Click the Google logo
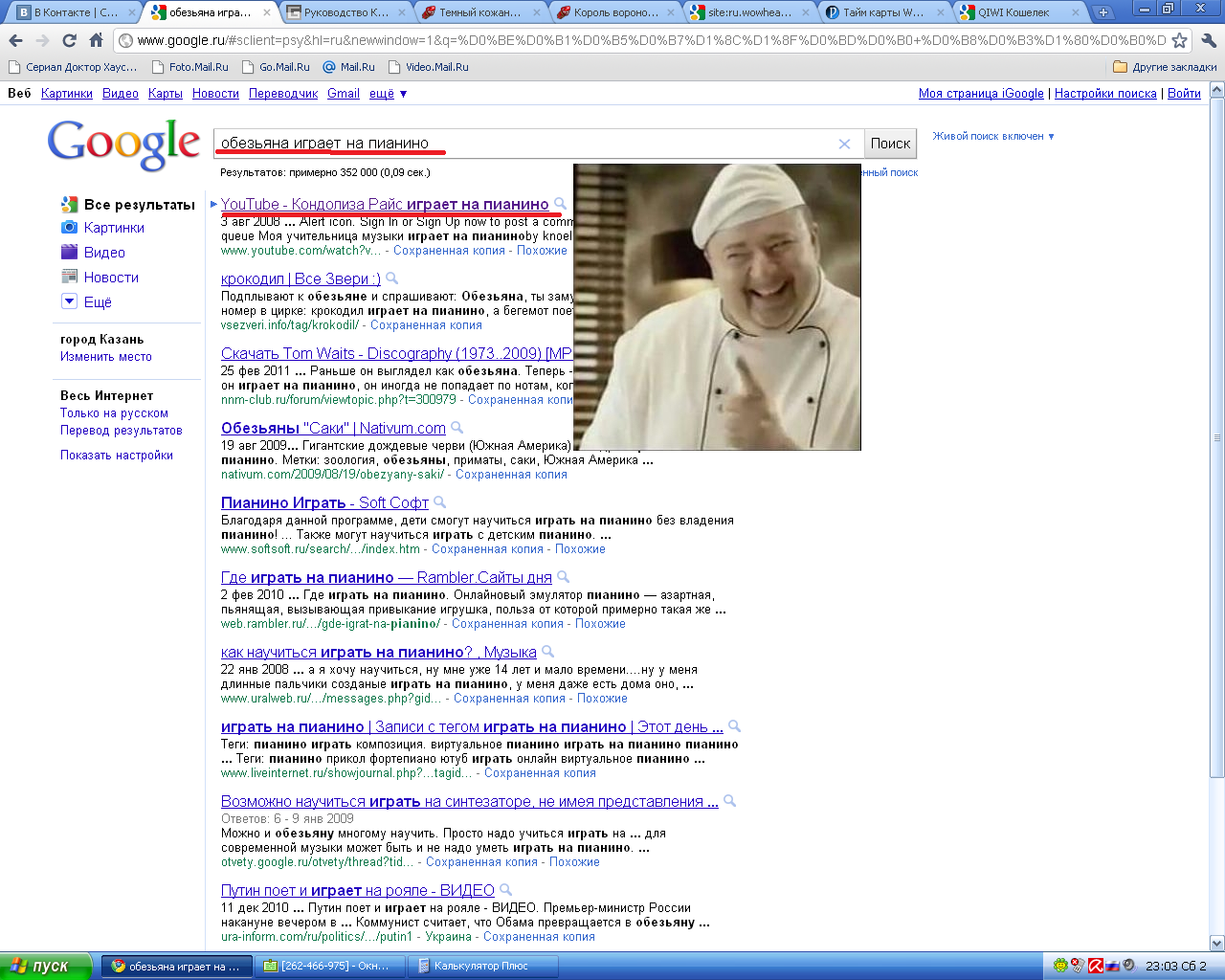Viewport: 1225px width, 980px height. [x=124, y=145]
